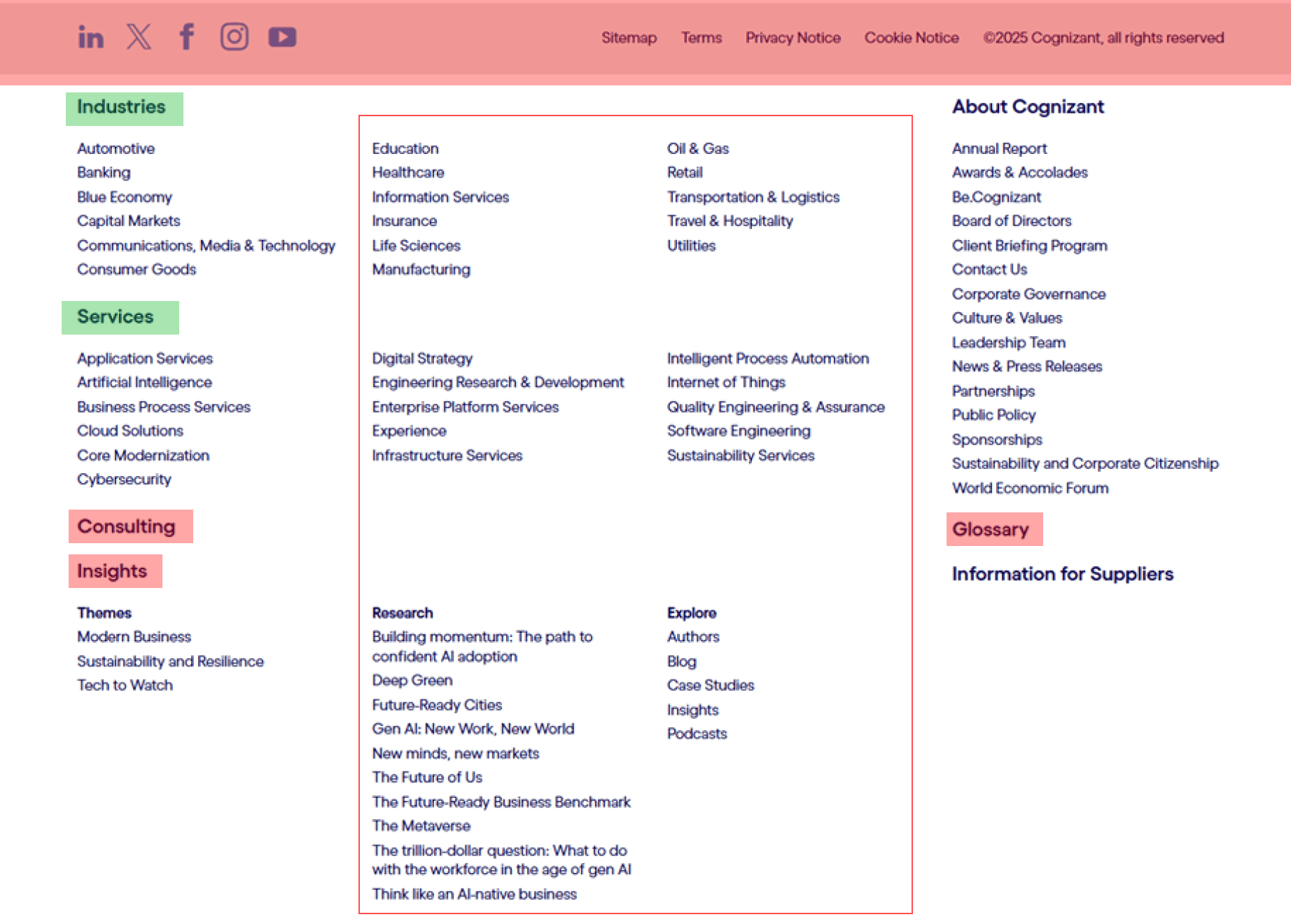
Task: Open Transportation & Logistics
Action: (x=753, y=197)
